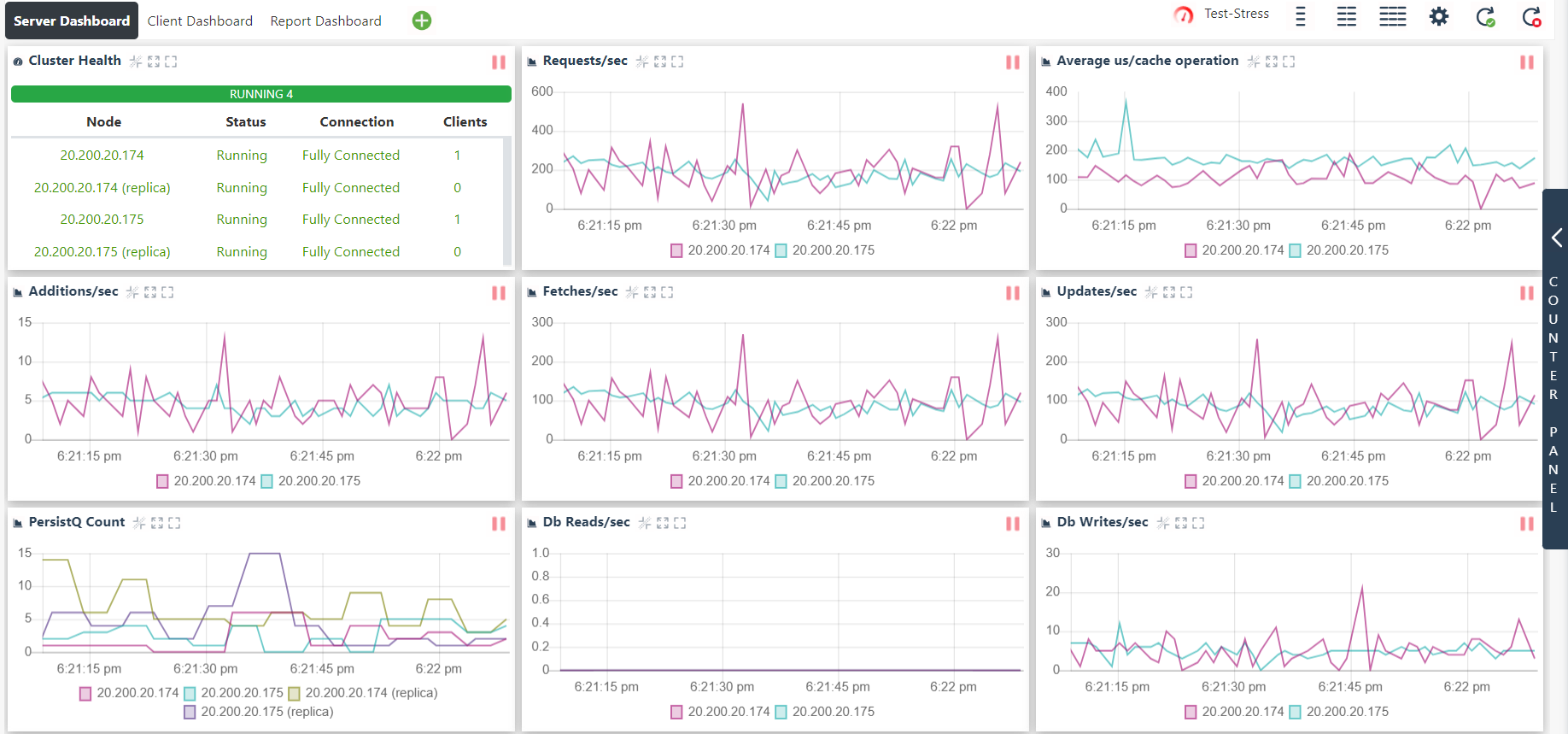Add a new dashboard with green plus
The height and width of the screenshot is (734, 1568).
422,21
